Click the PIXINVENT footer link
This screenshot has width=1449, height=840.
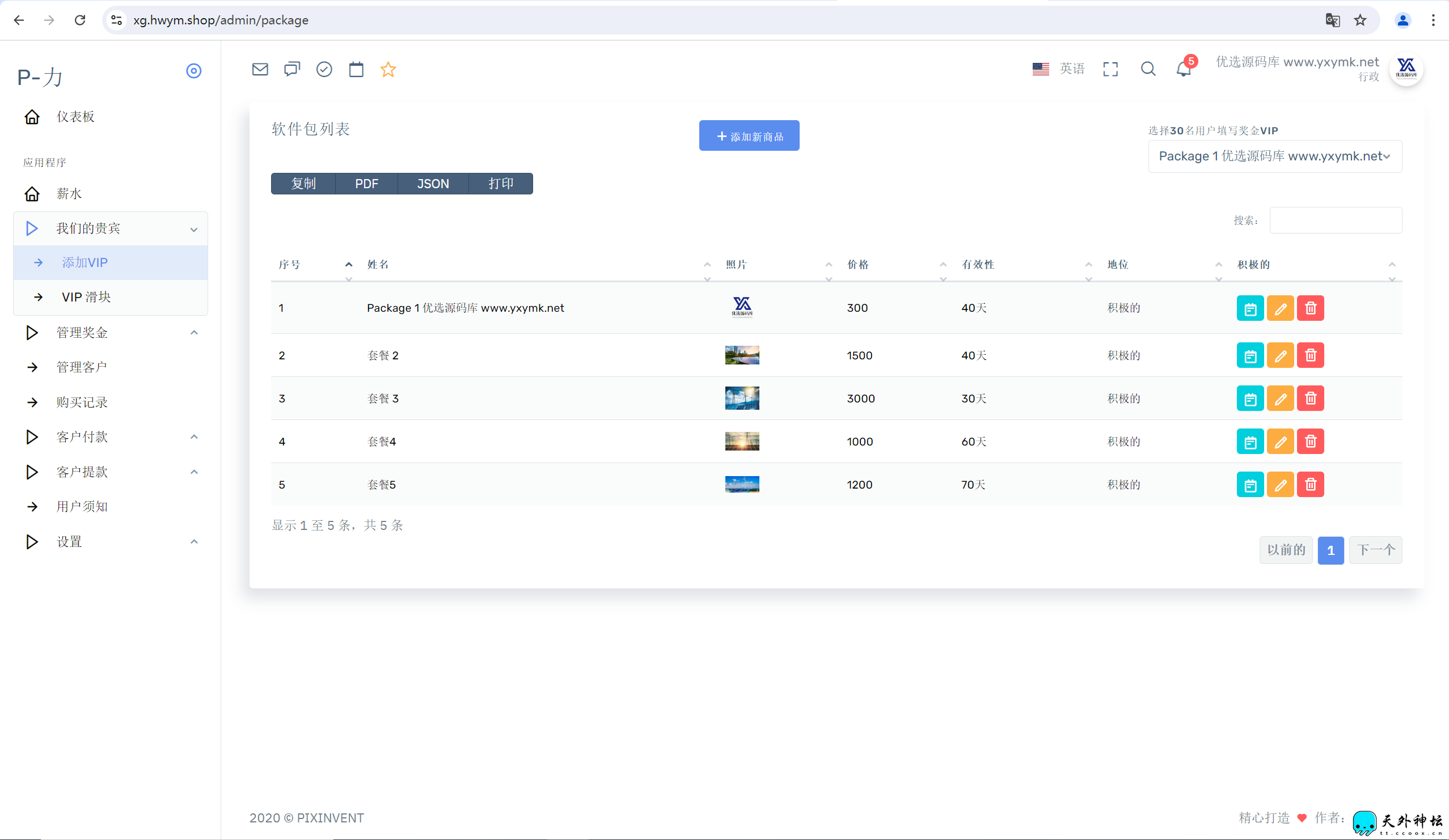330,818
